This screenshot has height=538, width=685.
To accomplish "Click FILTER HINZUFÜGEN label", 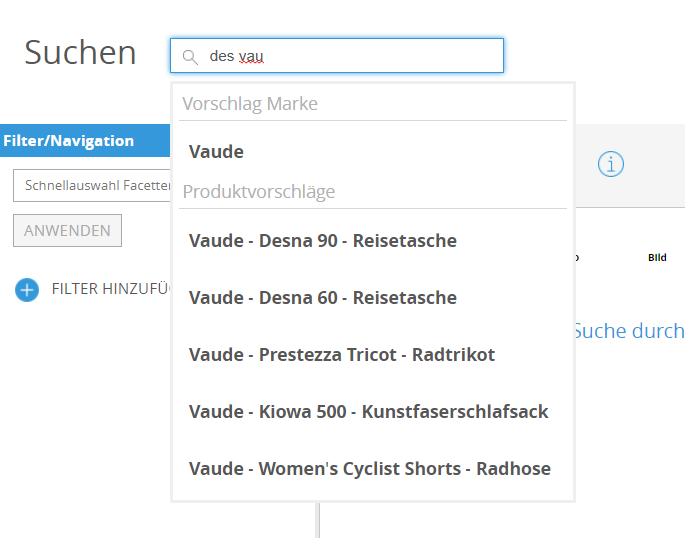I will (111, 289).
